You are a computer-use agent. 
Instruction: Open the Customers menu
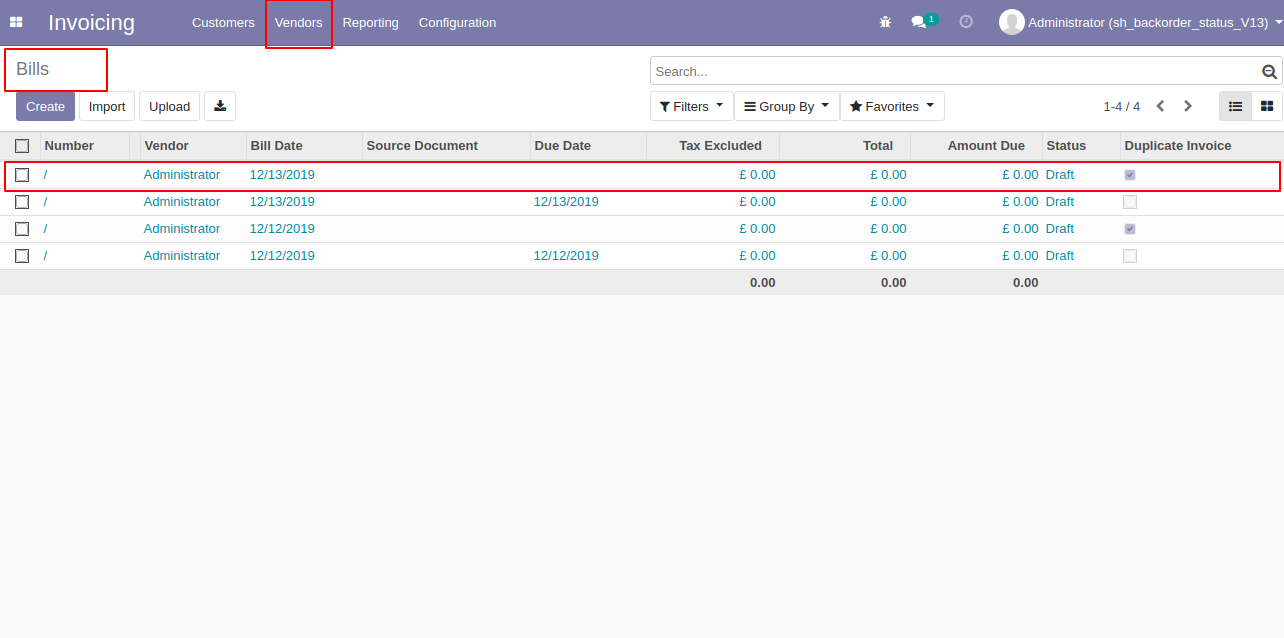[x=223, y=22]
